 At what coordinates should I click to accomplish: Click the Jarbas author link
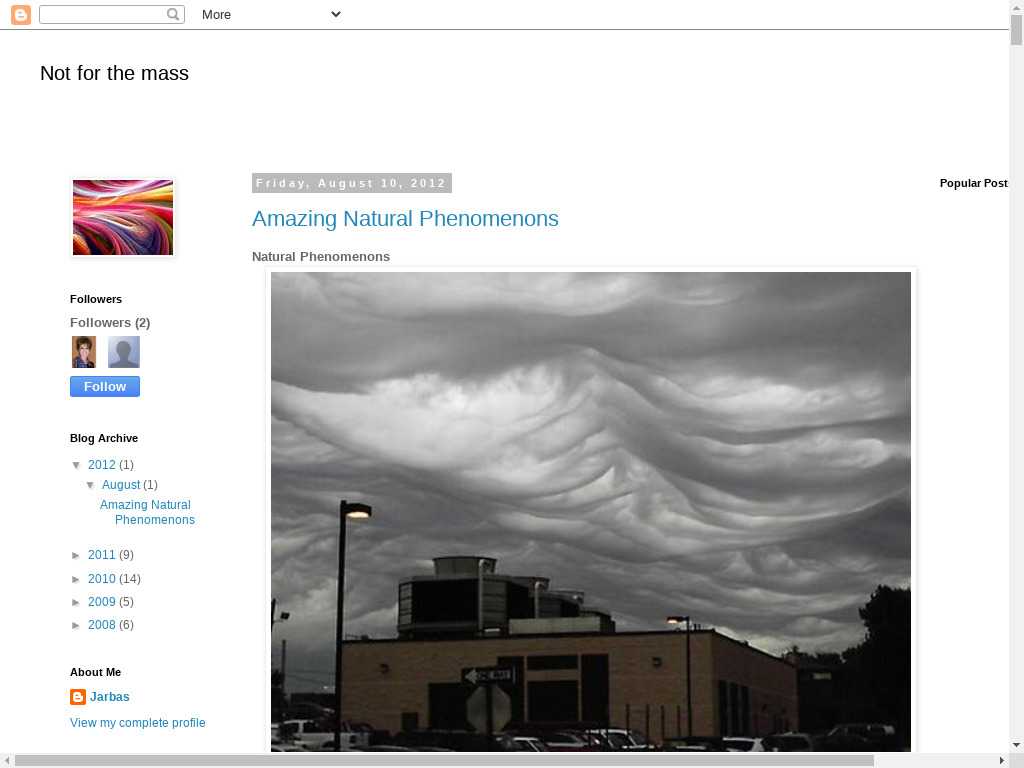pyautogui.click(x=110, y=697)
